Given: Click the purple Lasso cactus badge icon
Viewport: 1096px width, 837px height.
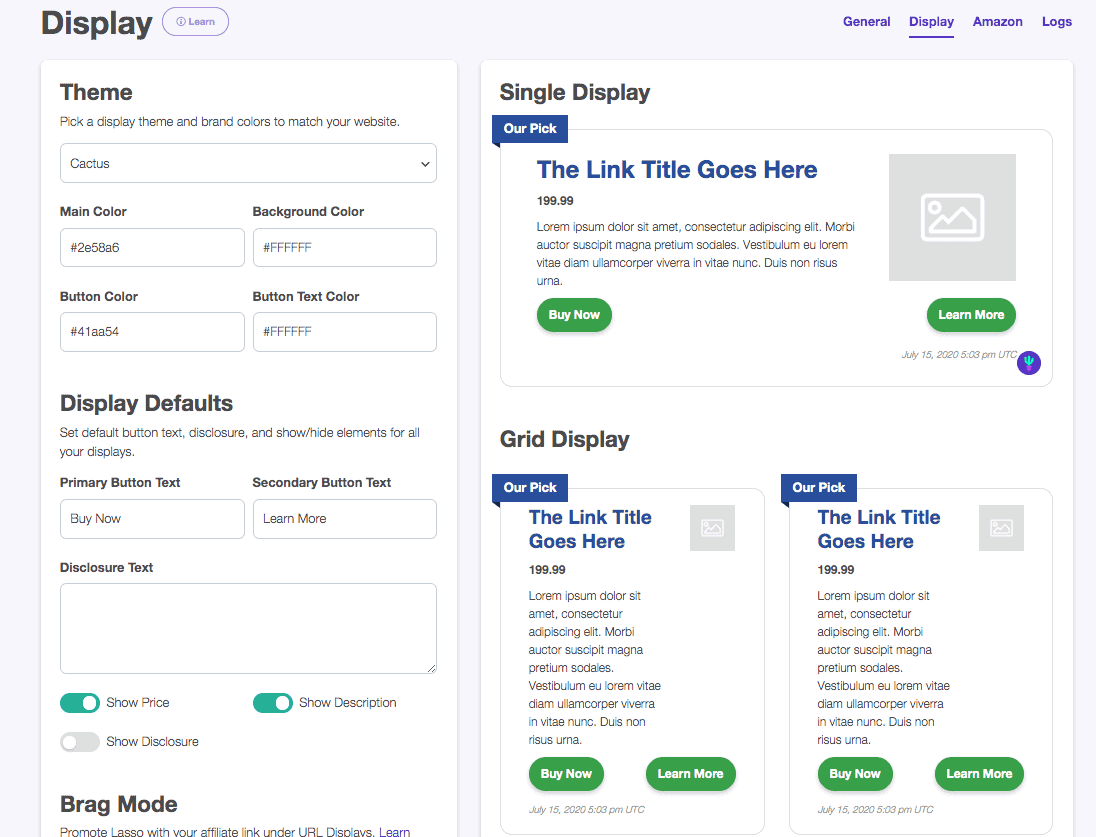Looking at the screenshot, I should tap(1029, 363).
